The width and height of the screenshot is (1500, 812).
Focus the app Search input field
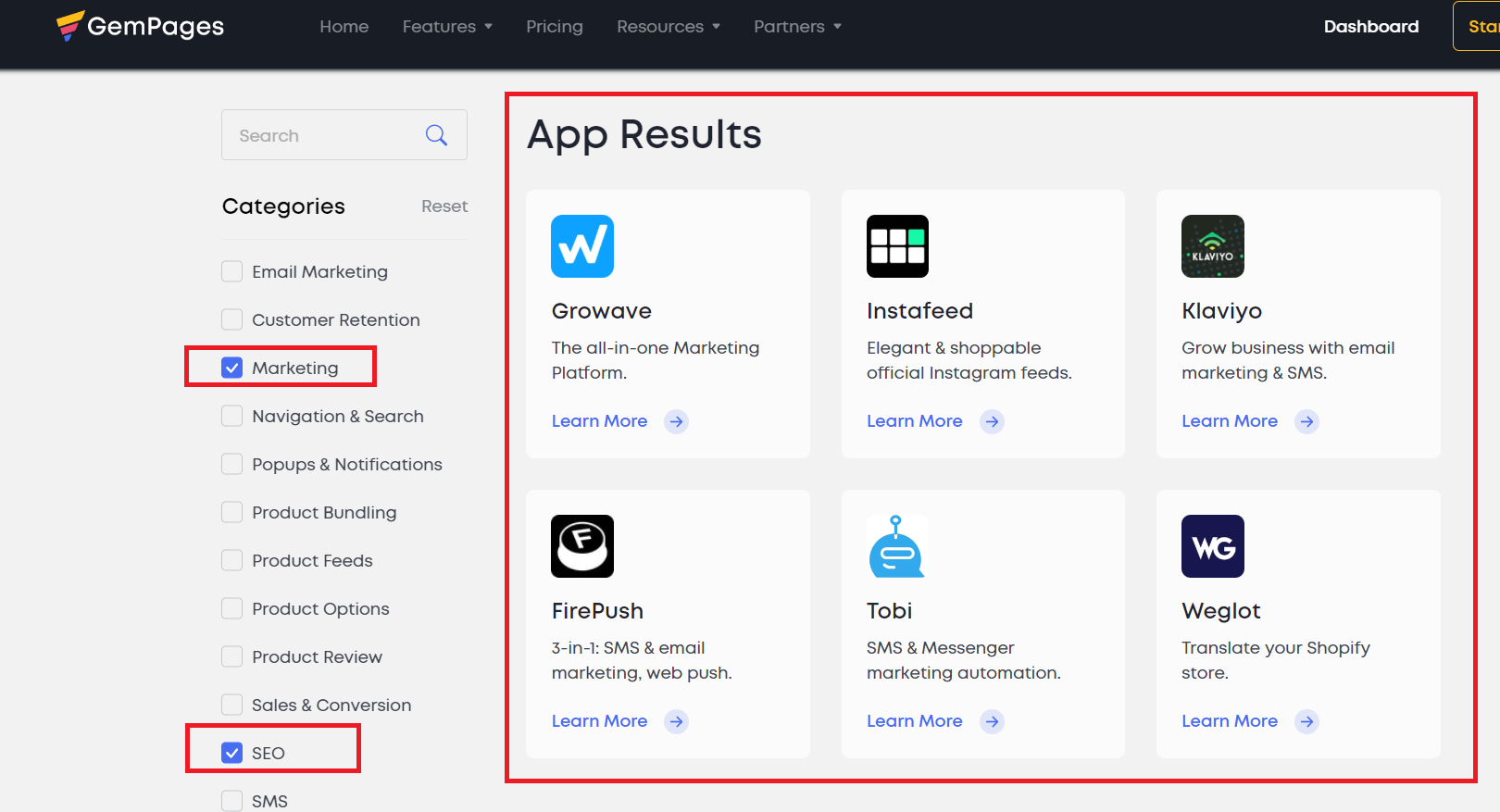(x=344, y=135)
